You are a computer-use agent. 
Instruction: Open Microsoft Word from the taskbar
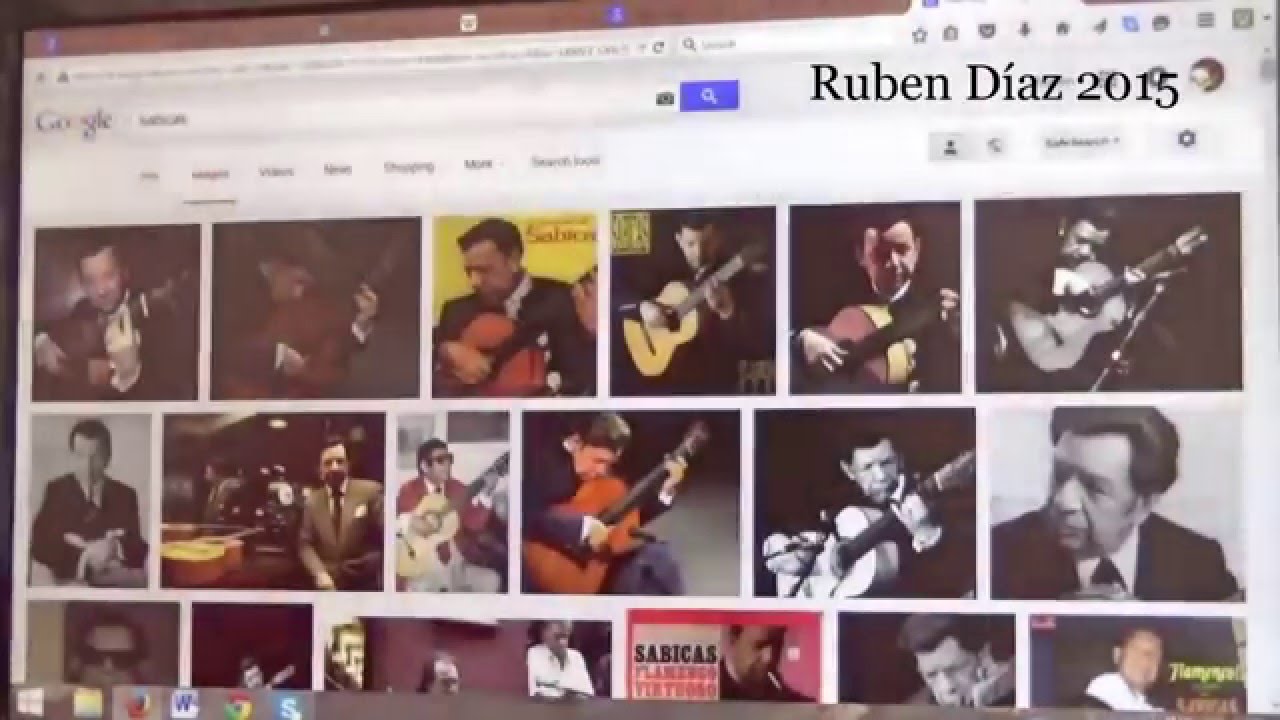(186, 704)
